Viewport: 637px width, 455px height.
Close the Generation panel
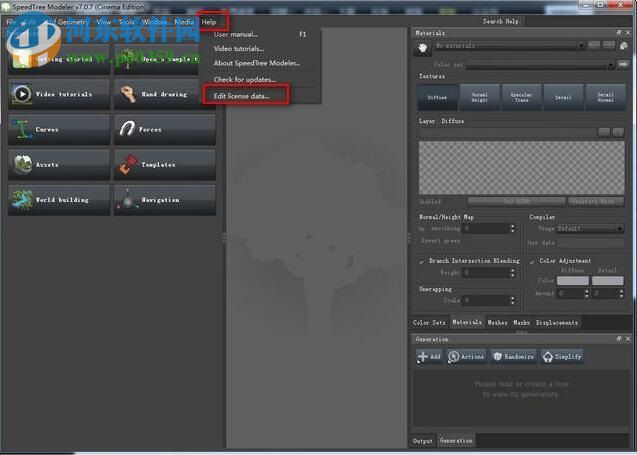pyautogui.click(x=628, y=338)
